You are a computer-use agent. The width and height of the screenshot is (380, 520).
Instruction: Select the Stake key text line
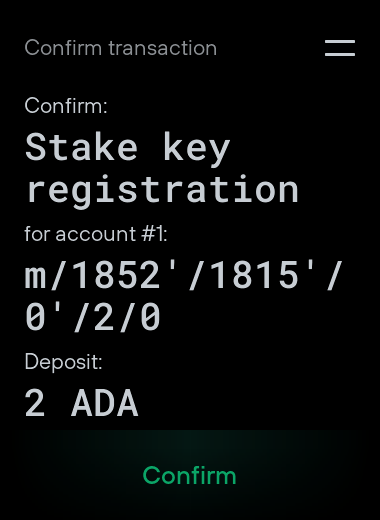pos(128,149)
